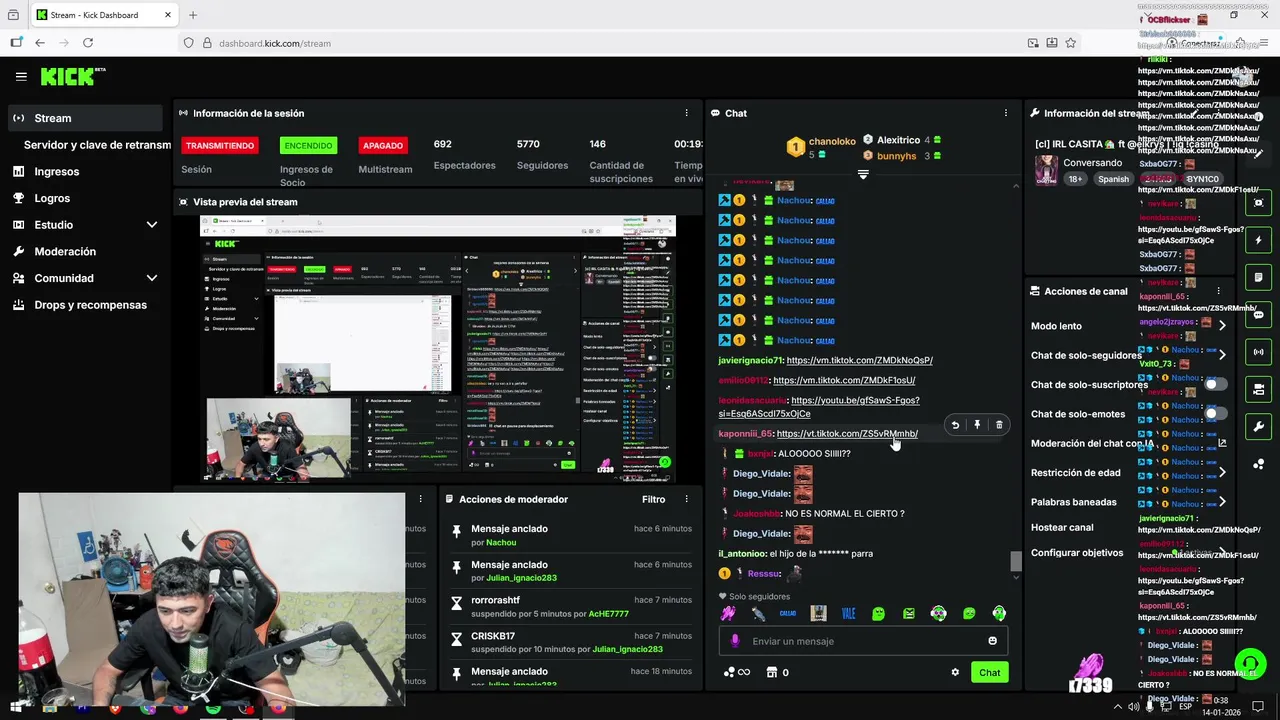Open Acciones de moderador three-dot menu

coord(686,499)
